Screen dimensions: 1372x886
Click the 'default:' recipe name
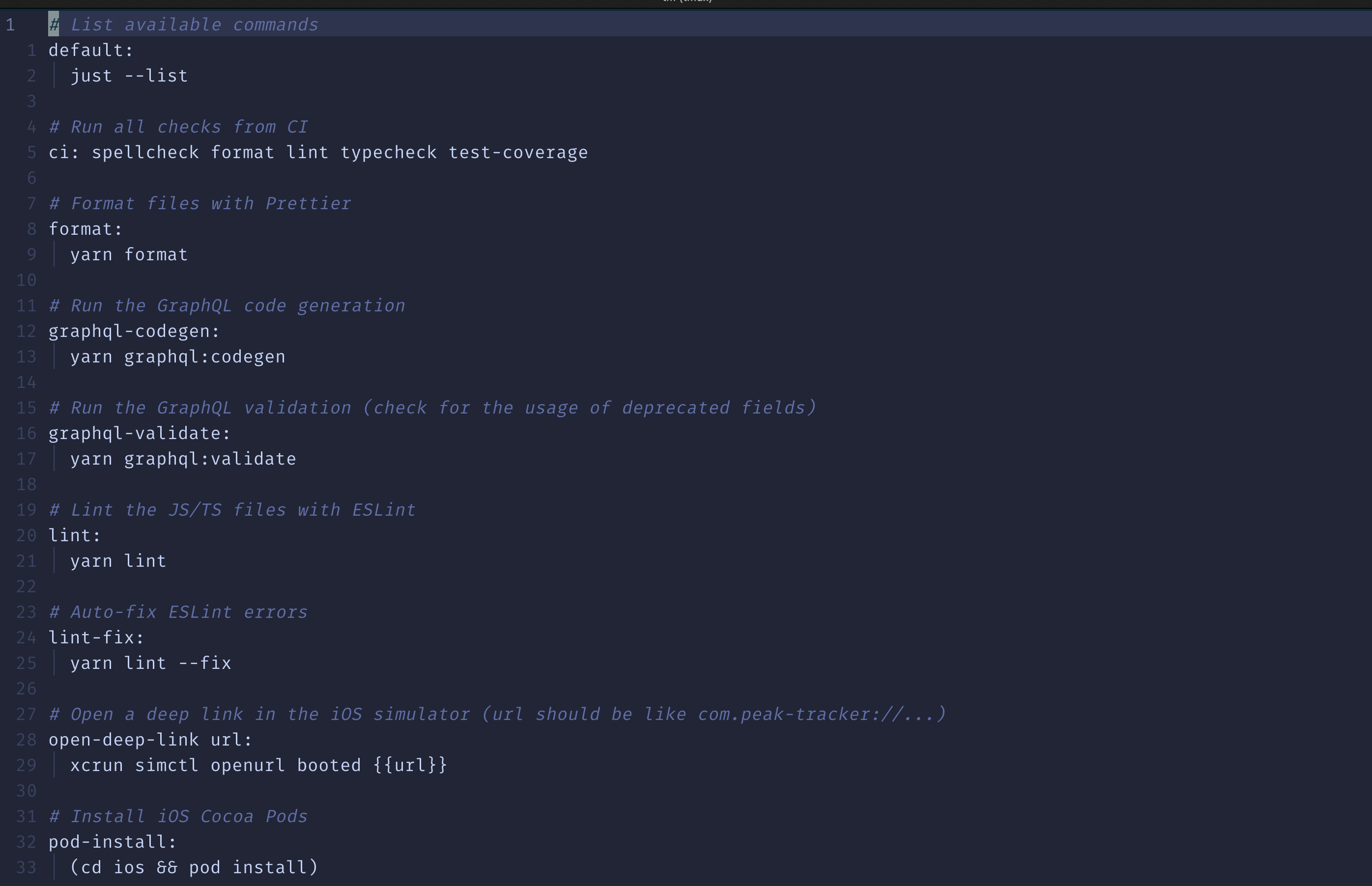point(90,51)
